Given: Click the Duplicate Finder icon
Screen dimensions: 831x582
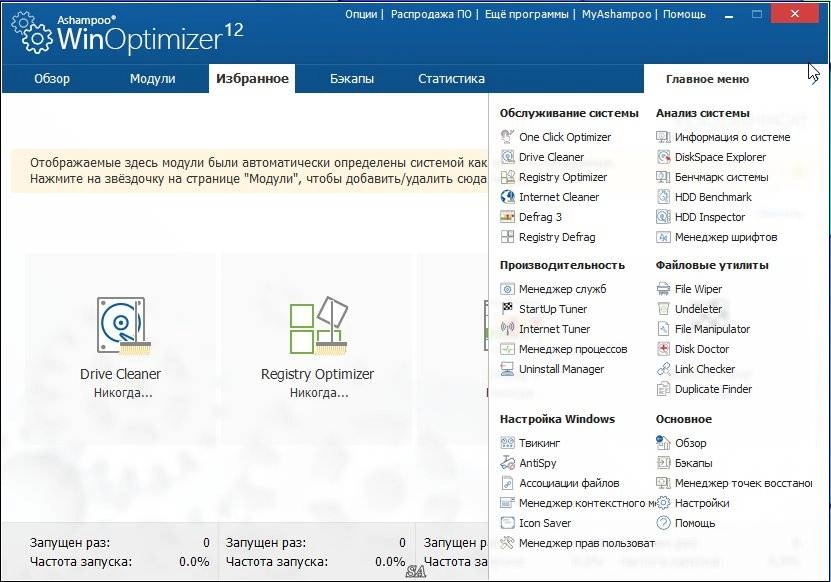Looking at the screenshot, I should pos(663,389).
